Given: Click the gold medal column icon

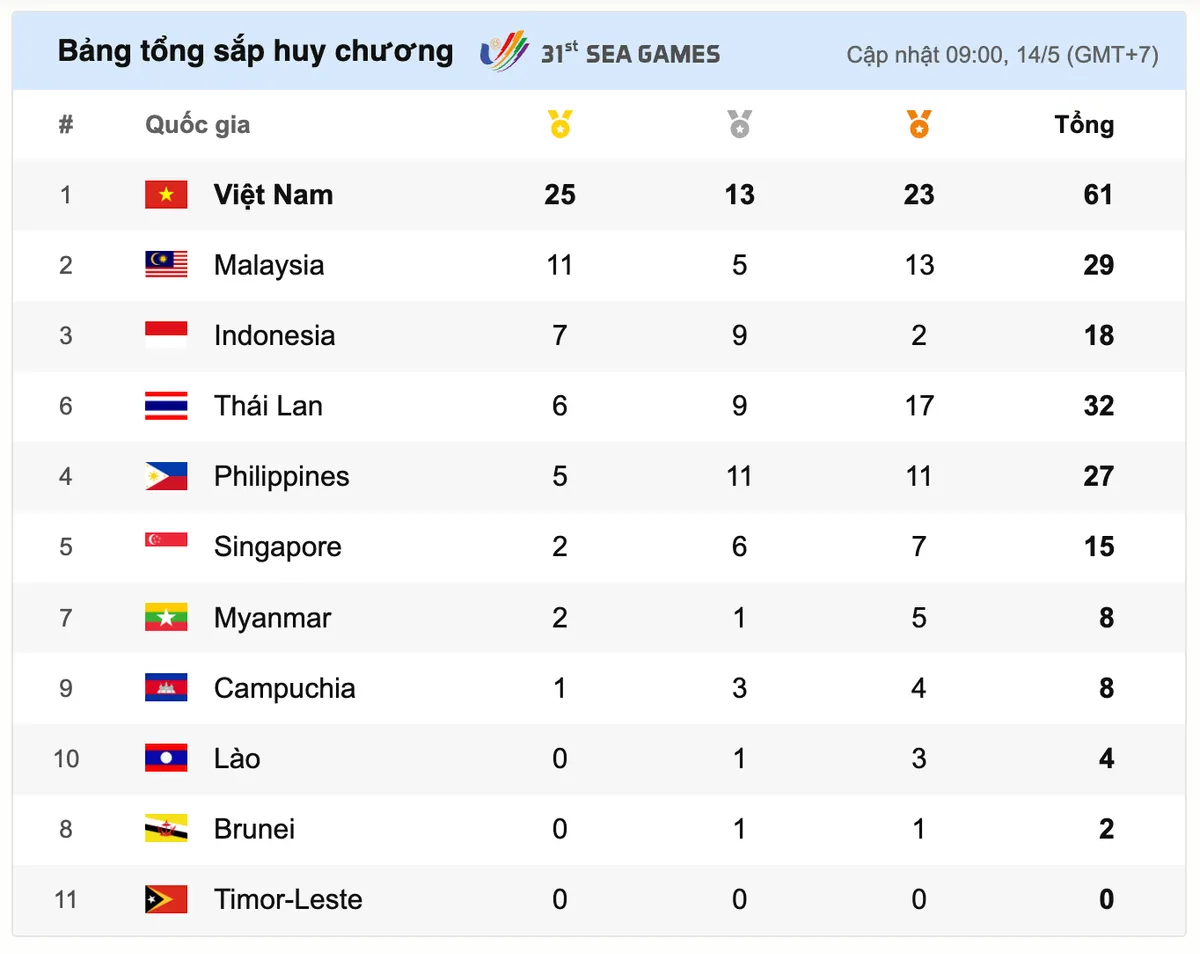Looking at the screenshot, I should coord(560,125).
